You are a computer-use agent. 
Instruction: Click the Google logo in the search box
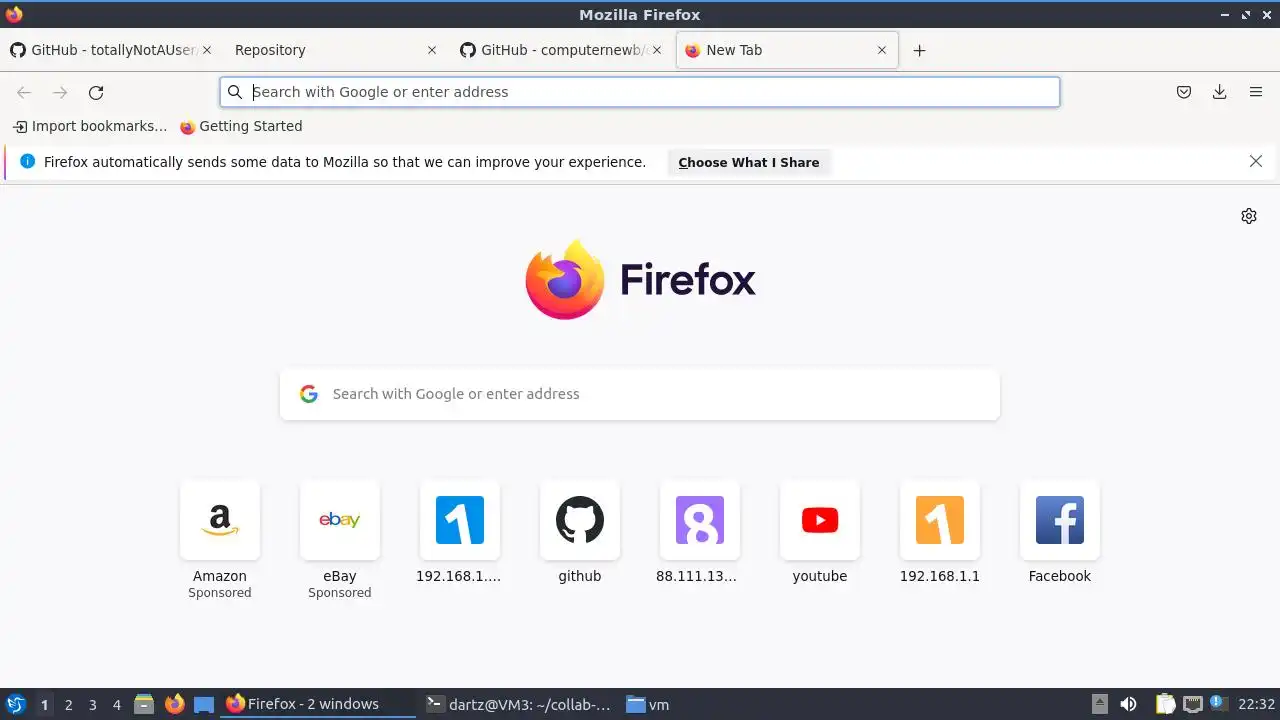click(309, 394)
